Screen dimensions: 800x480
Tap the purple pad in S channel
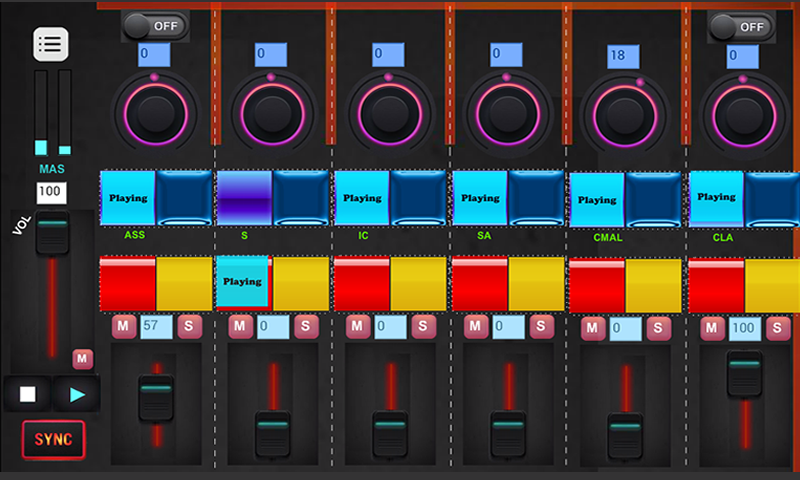[244, 198]
